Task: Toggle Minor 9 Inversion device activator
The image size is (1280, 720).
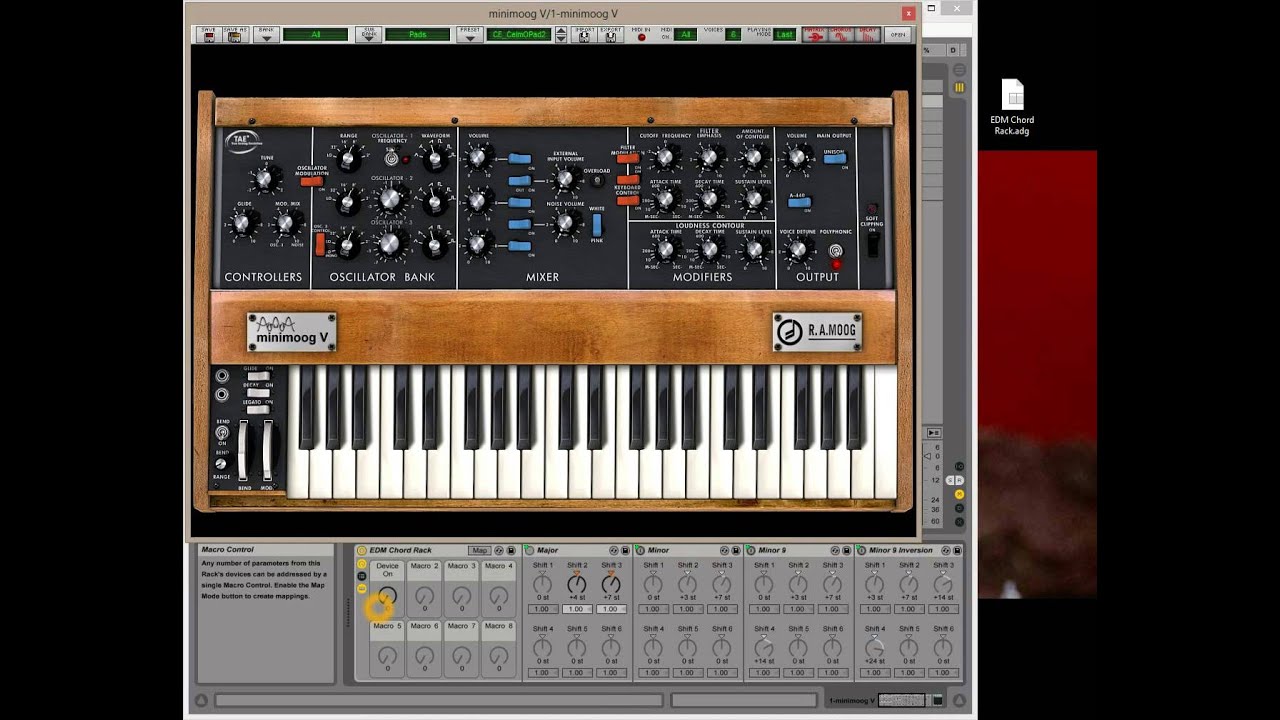Action: pos(862,550)
